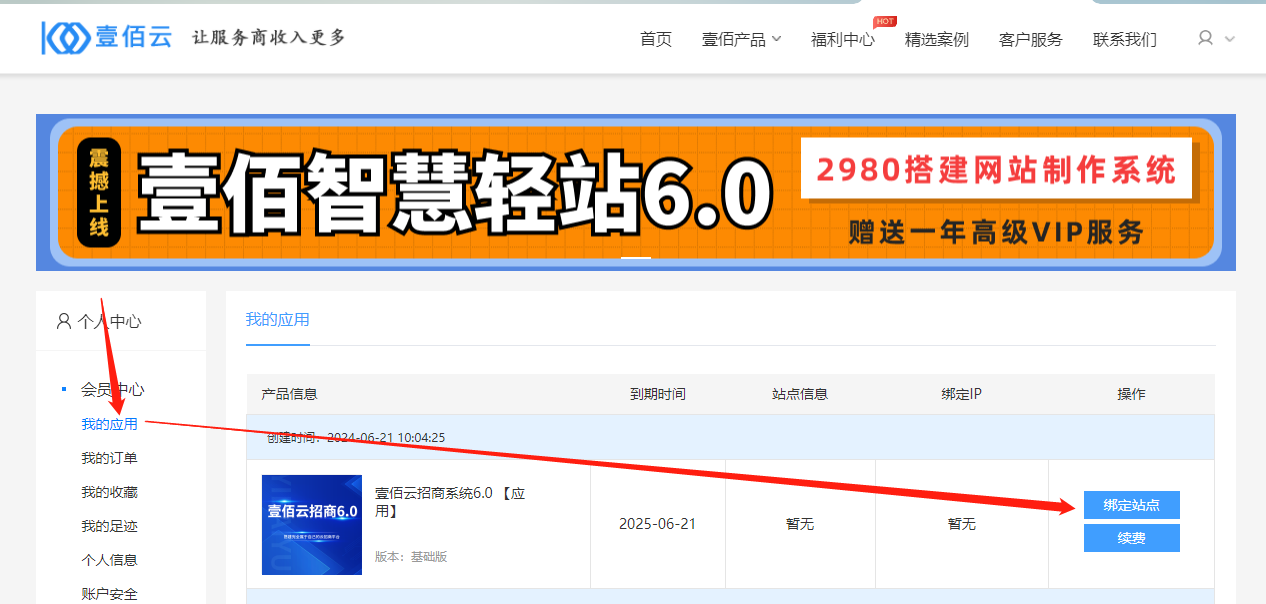Click the 续费 button

click(x=1132, y=538)
